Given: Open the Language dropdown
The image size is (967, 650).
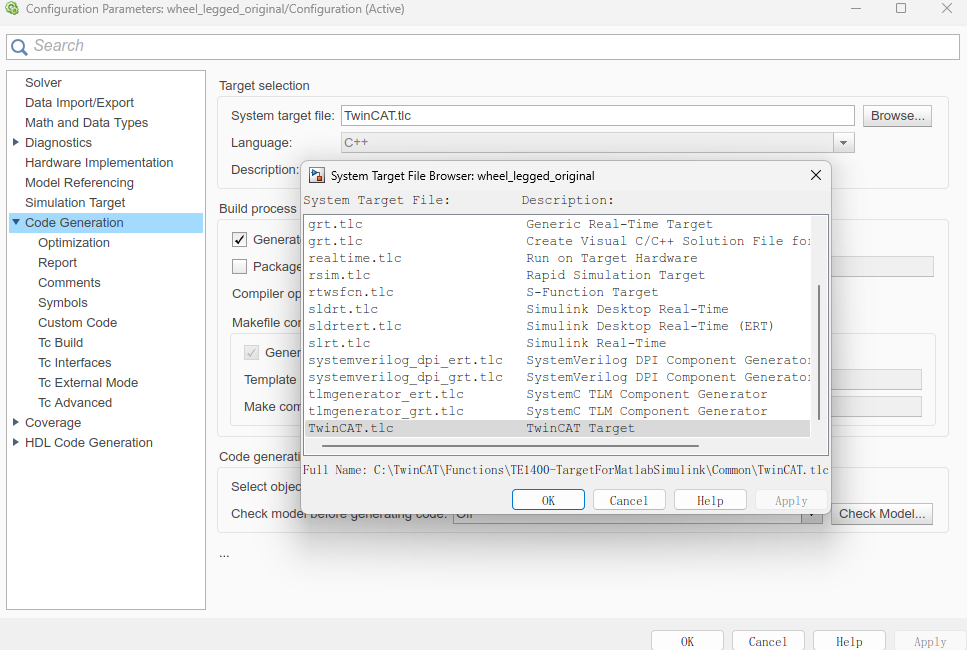Looking at the screenshot, I should tap(843, 143).
